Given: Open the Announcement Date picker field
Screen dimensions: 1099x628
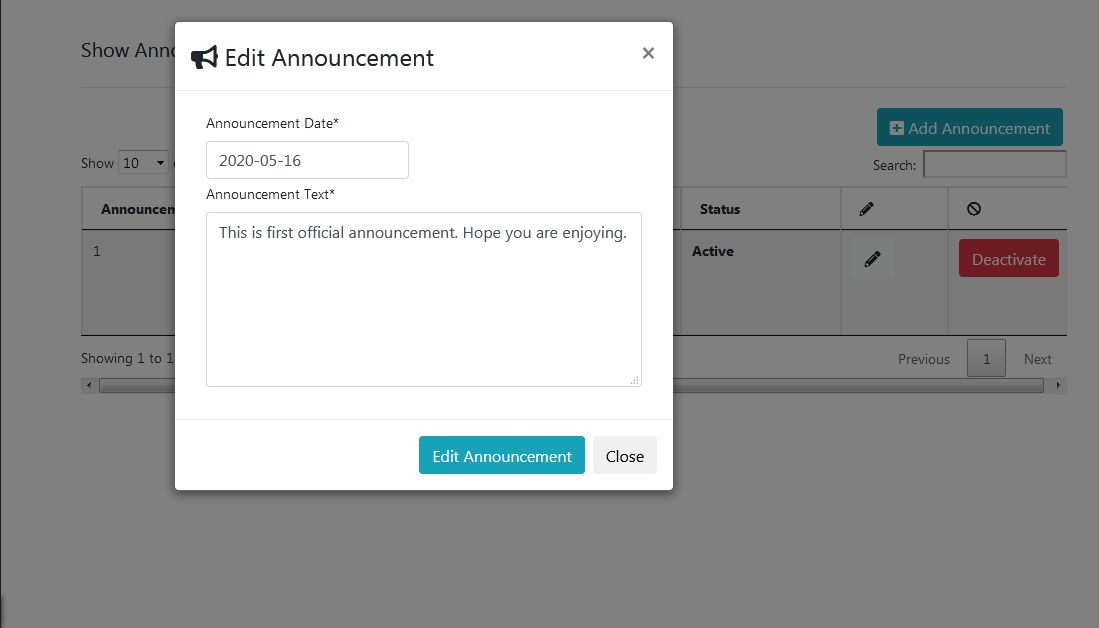Looking at the screenshot, I should click(x=307, y=160).
